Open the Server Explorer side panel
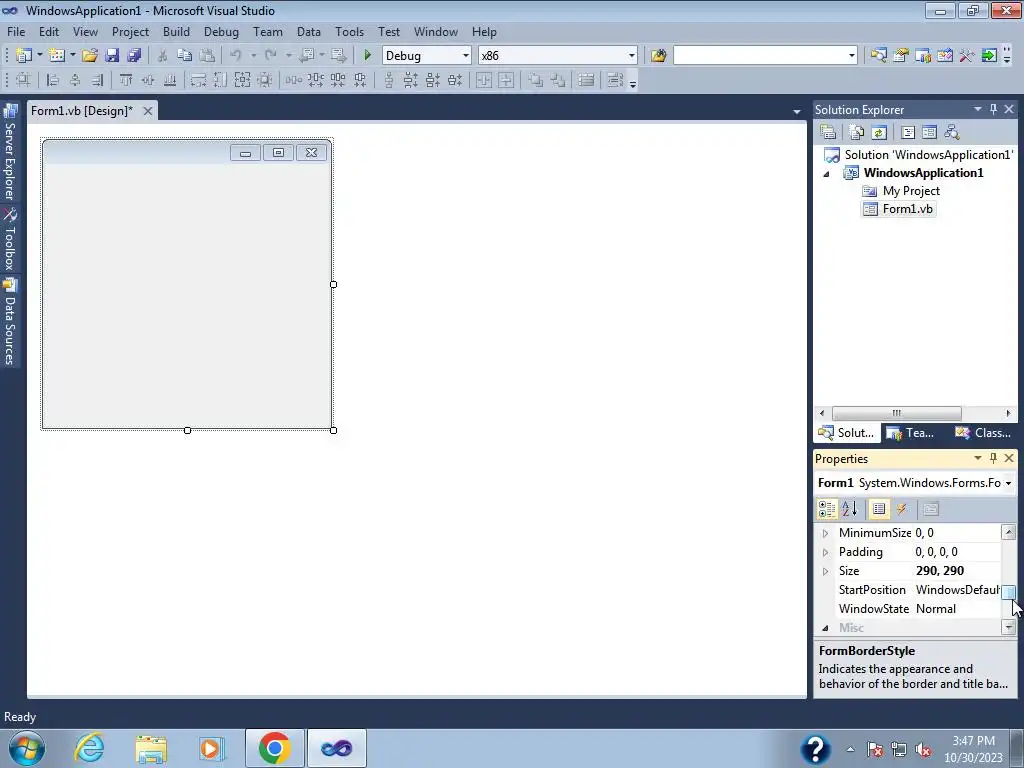This screenshot has height=768, width=1024. [10, 153]
